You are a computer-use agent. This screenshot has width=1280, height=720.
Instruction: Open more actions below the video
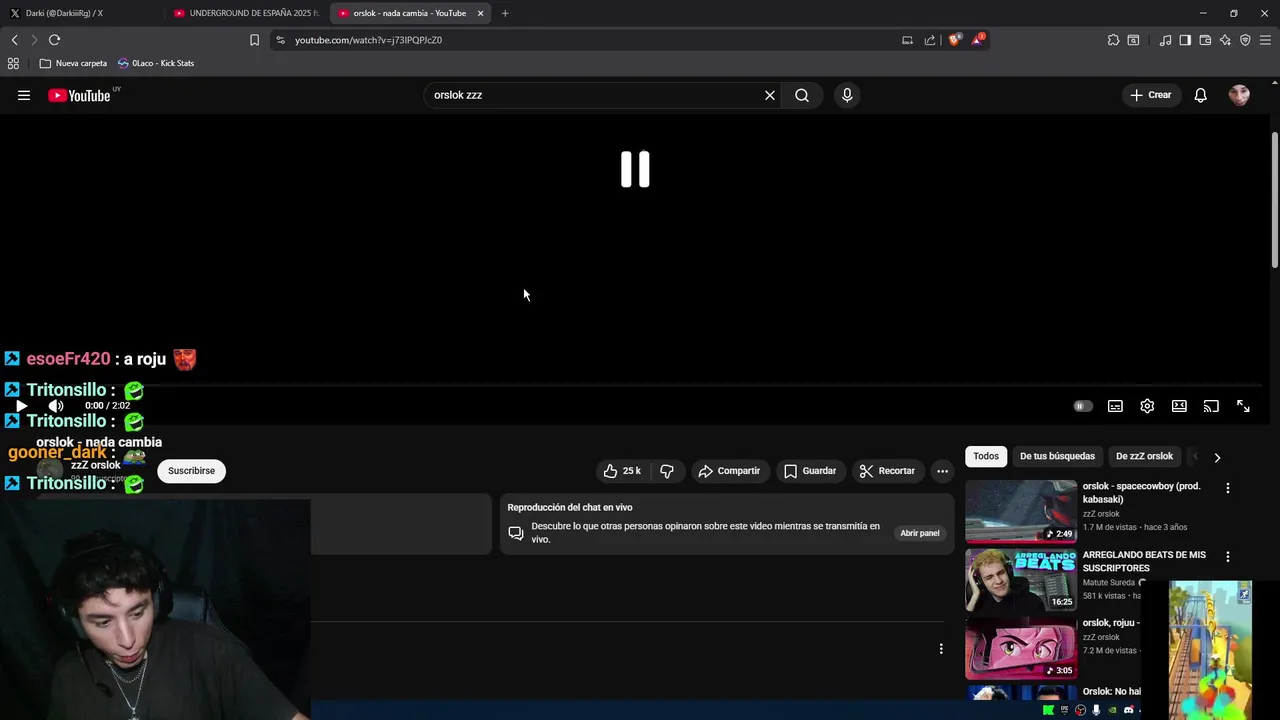(x=942, y=471)
